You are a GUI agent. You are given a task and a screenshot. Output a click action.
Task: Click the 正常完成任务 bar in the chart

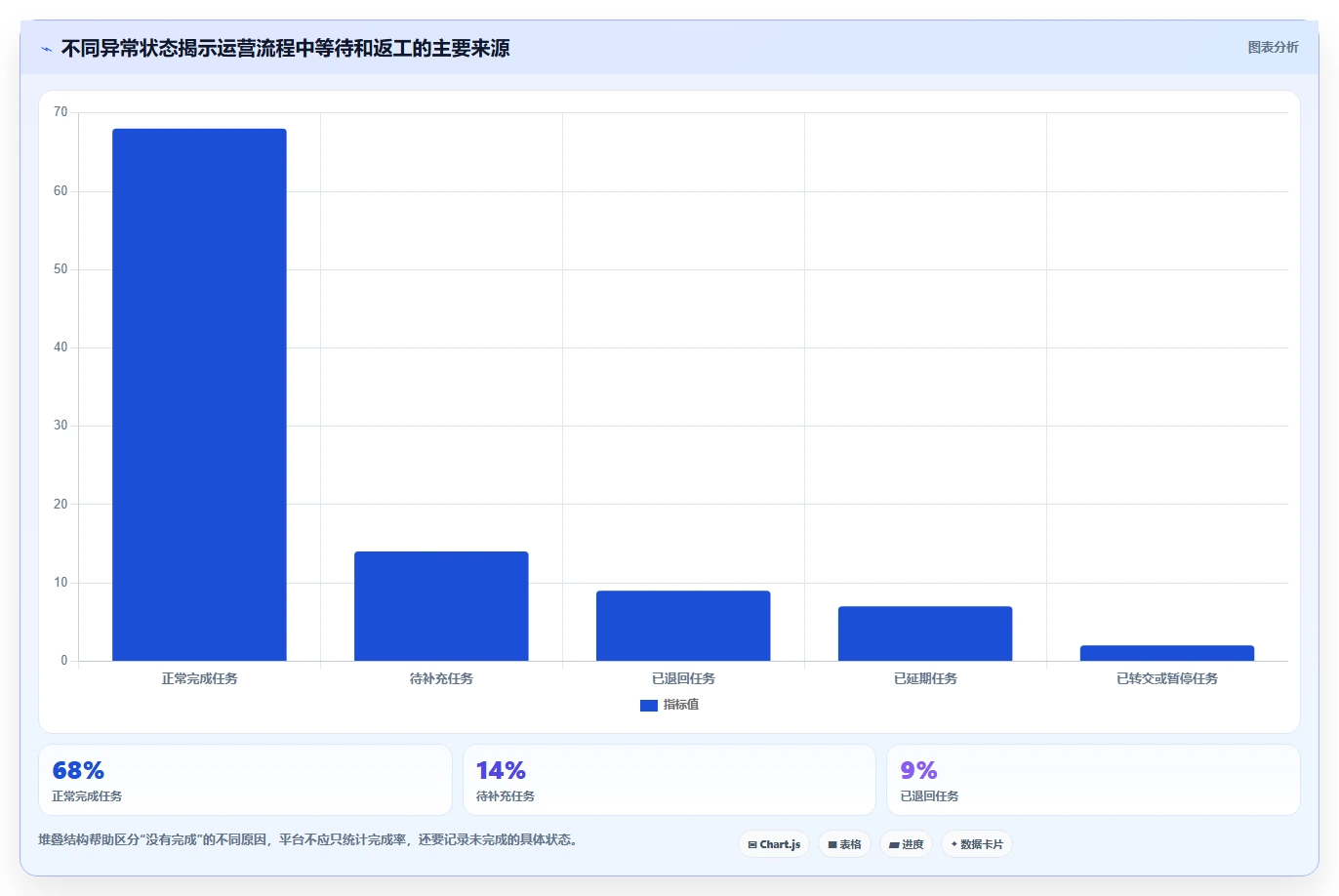199,394
